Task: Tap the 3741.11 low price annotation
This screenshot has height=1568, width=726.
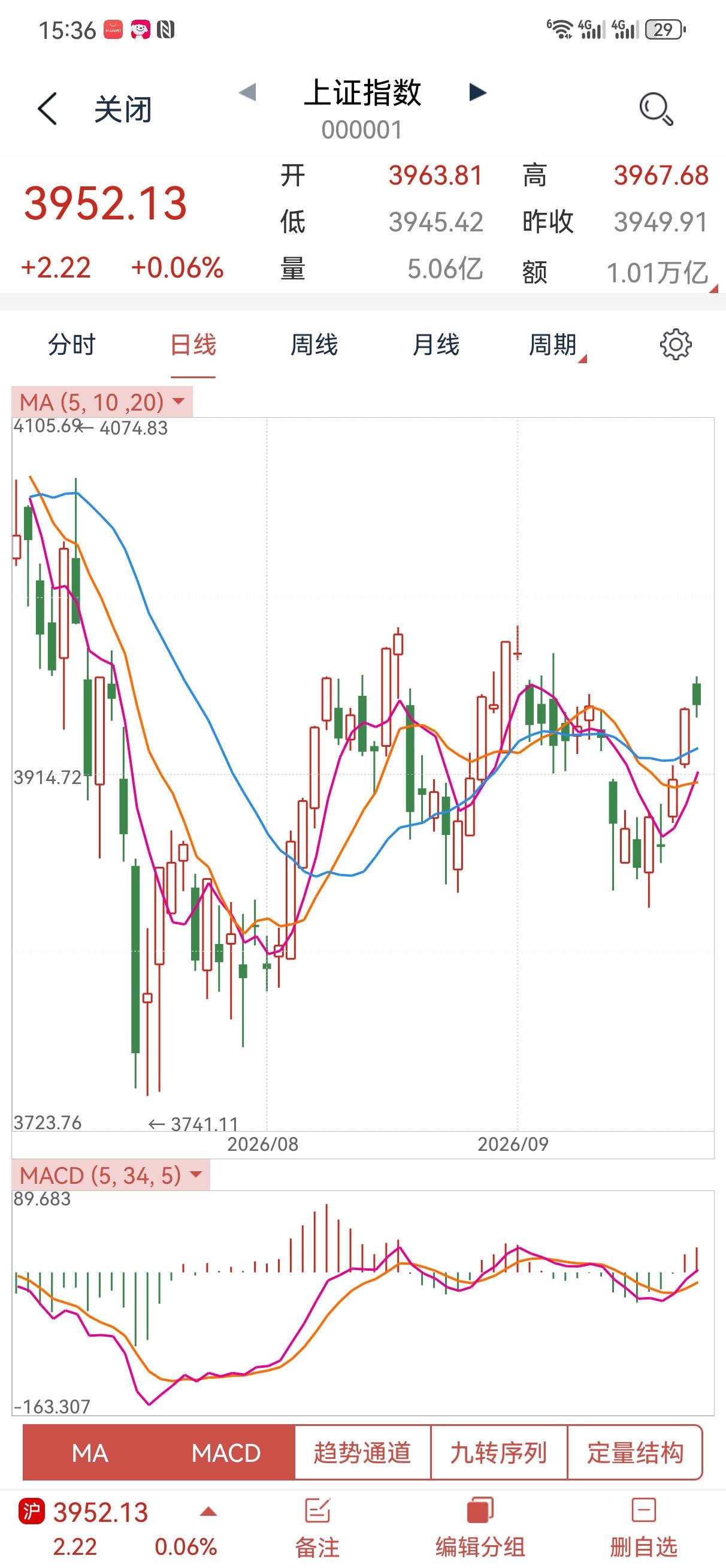Action: [193, 1124]
